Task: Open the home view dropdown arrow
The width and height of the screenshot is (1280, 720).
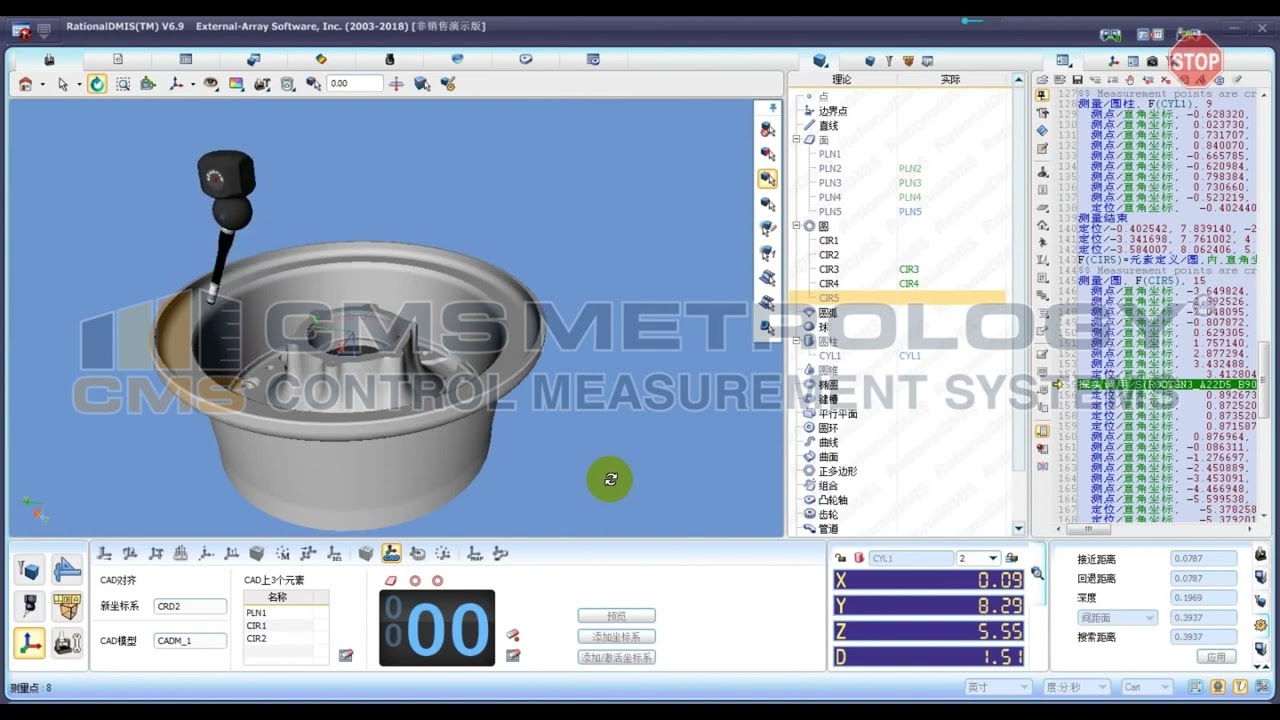Action: point(41,85)
